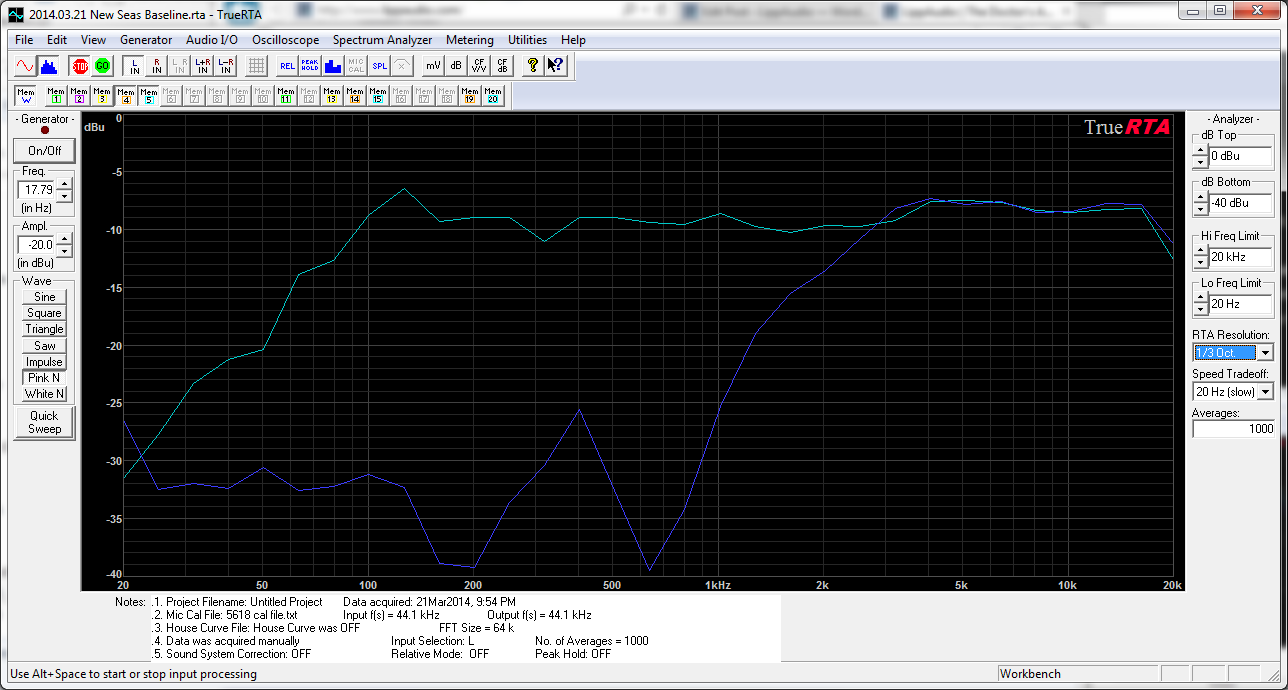Click the CF dB toolbar icon
1288x690 pixels.
pyautogui.click(x=502, y=66)
